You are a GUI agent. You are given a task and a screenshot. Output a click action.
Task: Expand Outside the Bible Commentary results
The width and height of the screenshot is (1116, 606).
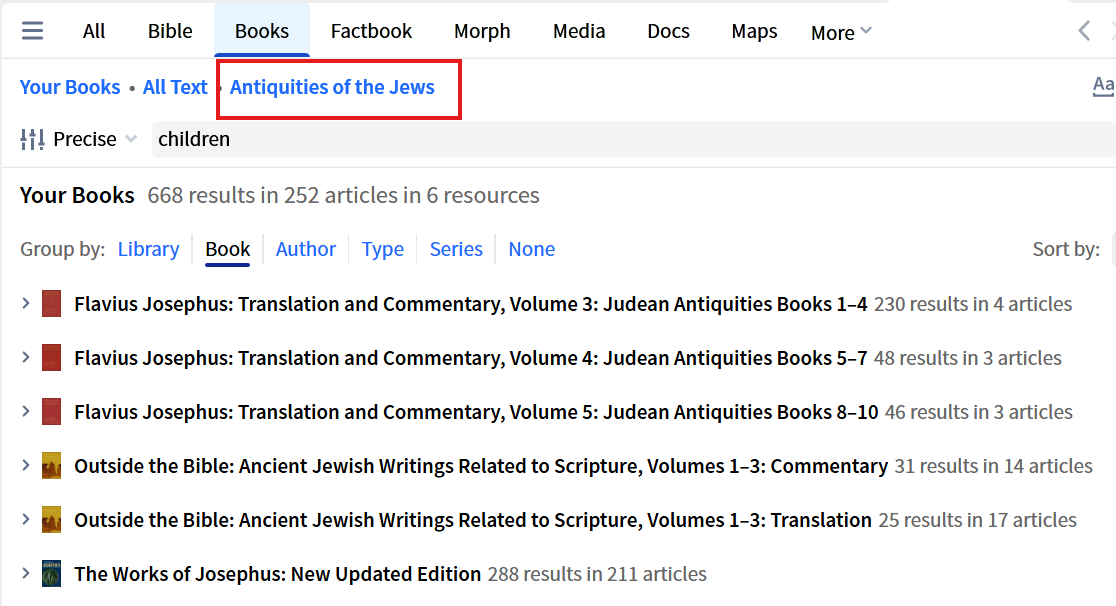pos(26,466)
